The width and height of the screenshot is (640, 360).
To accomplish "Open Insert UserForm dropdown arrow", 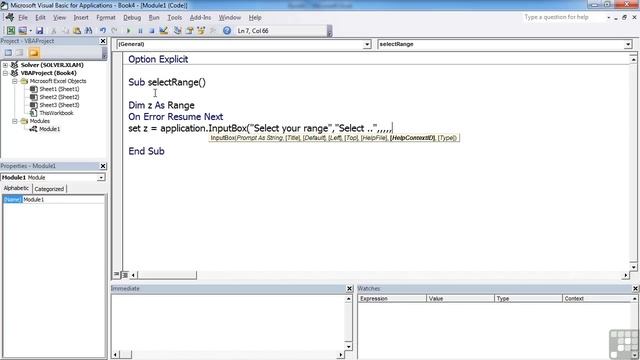I will (30, 31).
